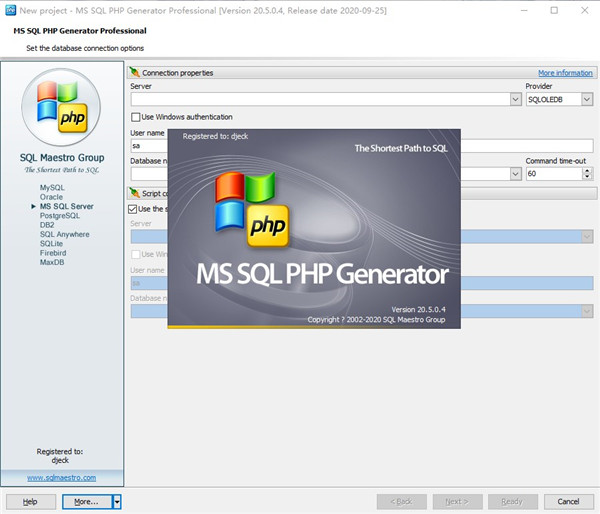This screenshot has width=600, height=514.
Task: Click the app icon in title bar
Action: point(10,10)
